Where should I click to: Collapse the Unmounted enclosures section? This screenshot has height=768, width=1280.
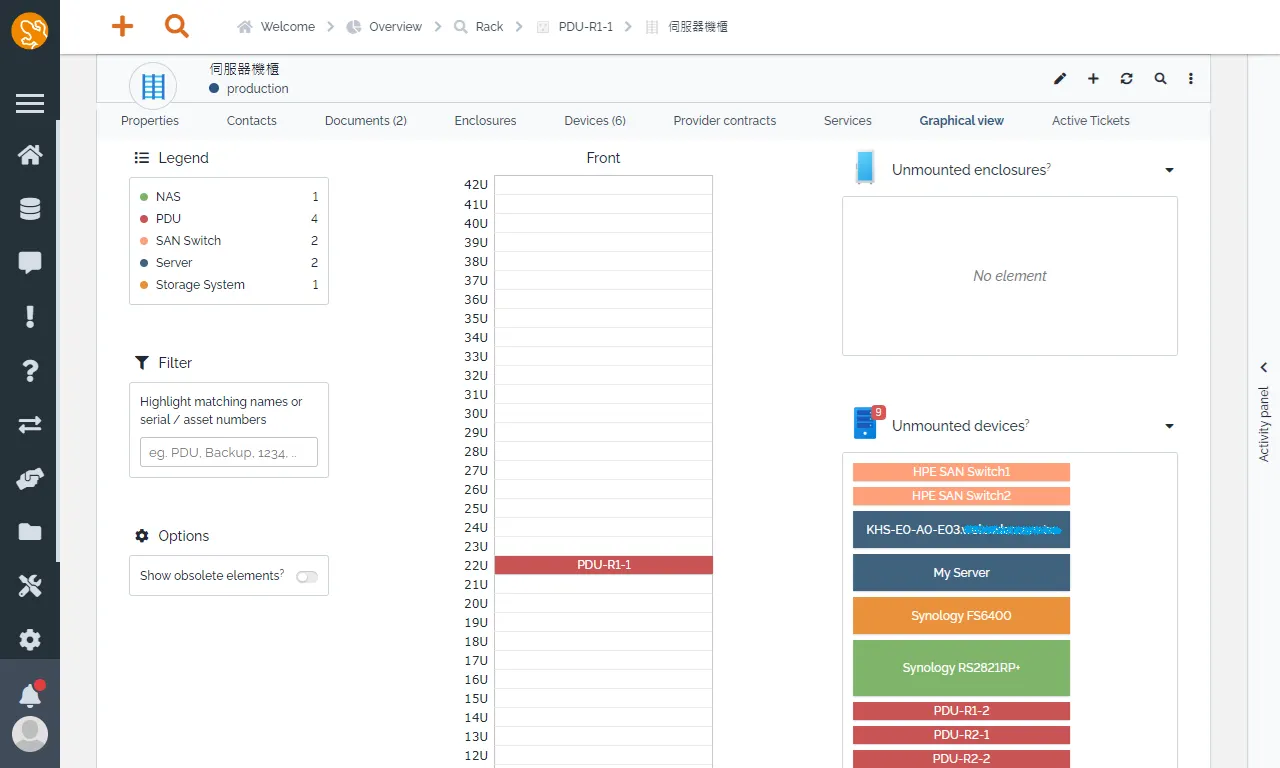[x=1169, y=171]
